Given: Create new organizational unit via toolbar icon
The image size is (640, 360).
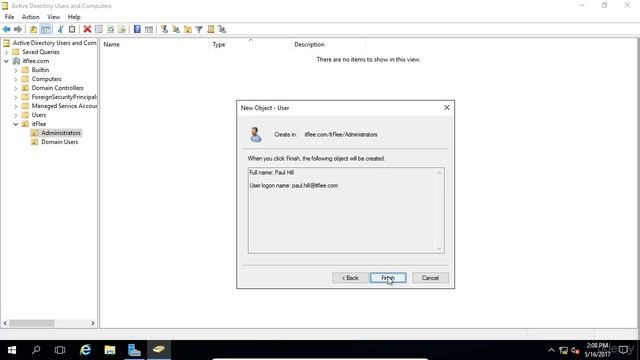Looking at the screenshot, I should (188, 29).
